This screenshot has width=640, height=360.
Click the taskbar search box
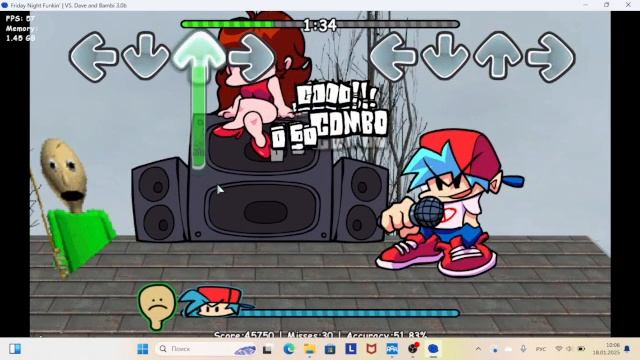click(207, 349)
